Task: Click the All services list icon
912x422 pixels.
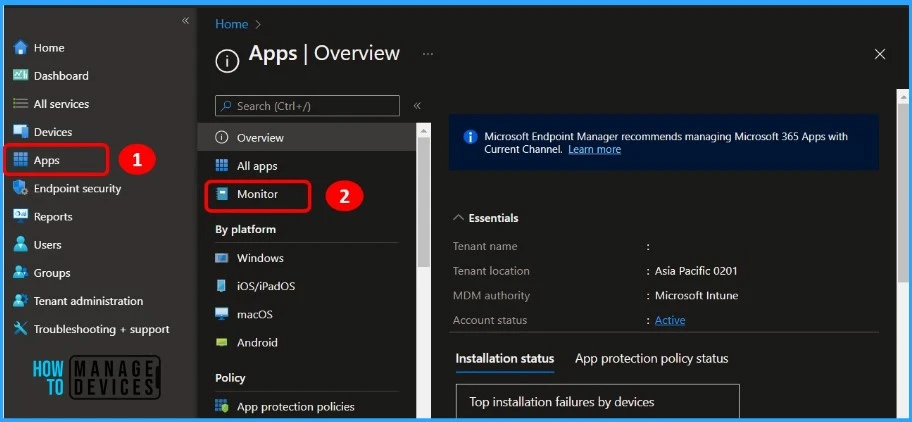Action: click(20, 104)
